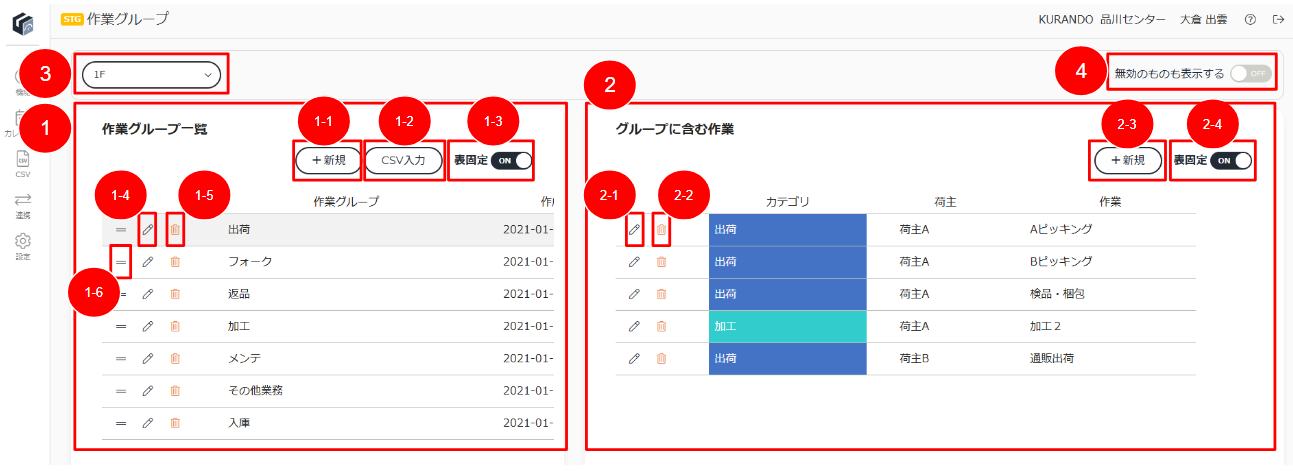Delete the 入庫 work group
Viewport: 1293px width, 471px height.
(175, 423)
